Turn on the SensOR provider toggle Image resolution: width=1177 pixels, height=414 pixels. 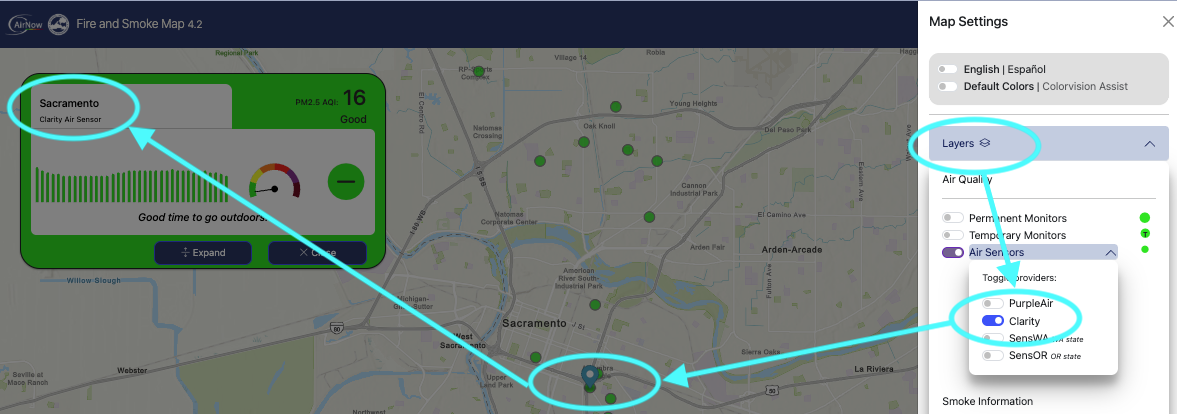pos(993,356)
